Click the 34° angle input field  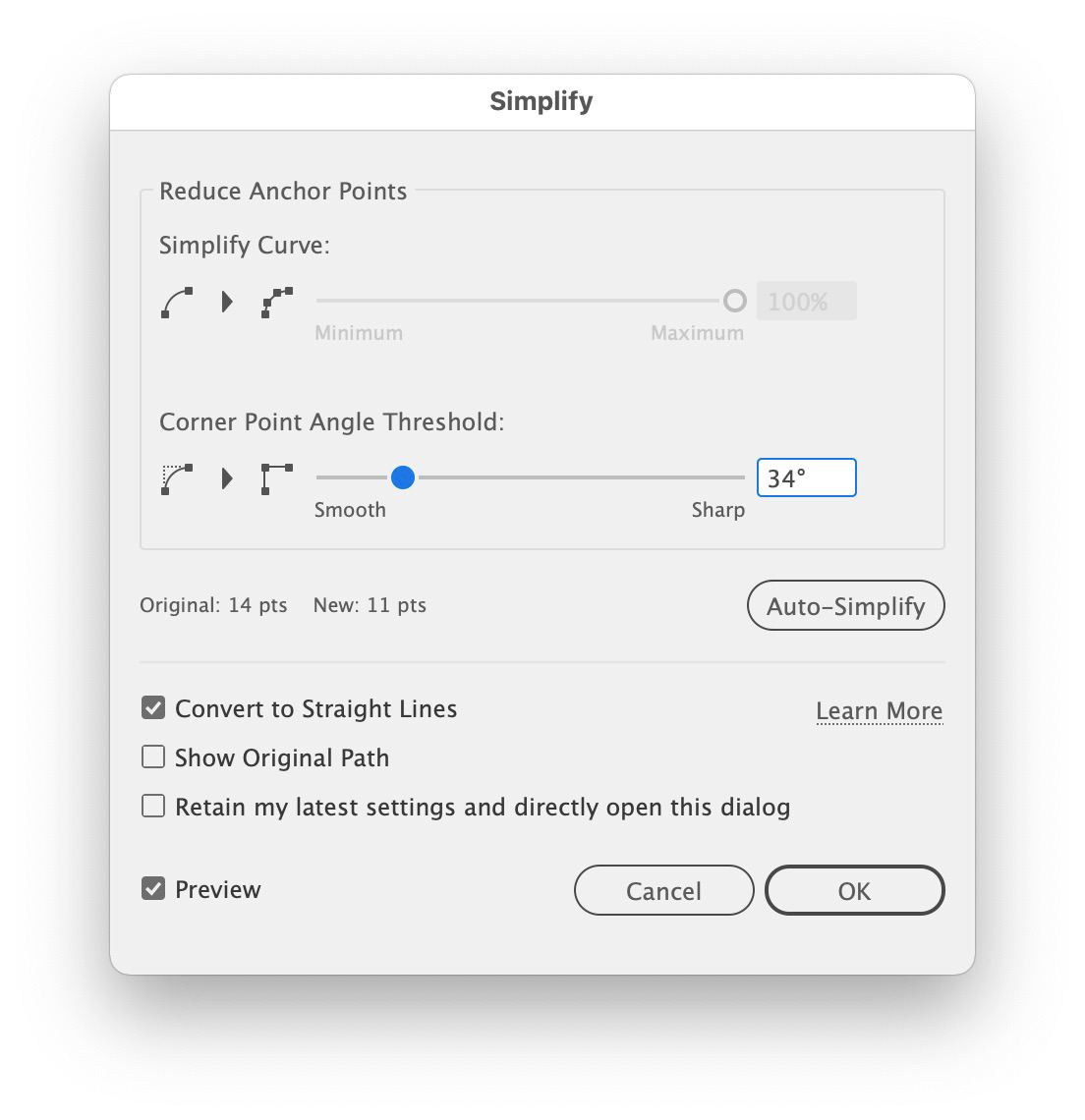click(x=806, y=477)
